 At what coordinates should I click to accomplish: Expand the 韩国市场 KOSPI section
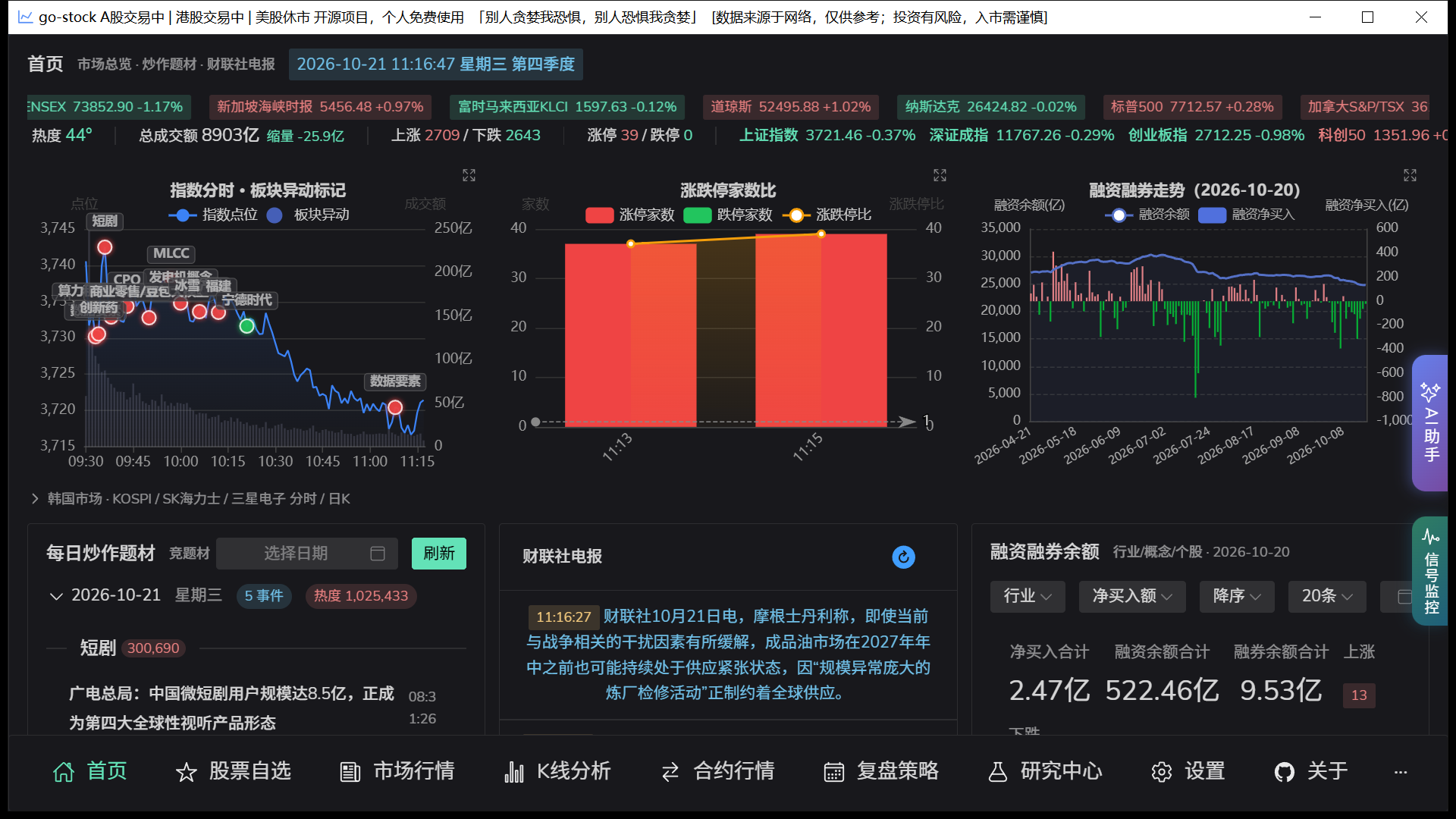click(190, 498)
